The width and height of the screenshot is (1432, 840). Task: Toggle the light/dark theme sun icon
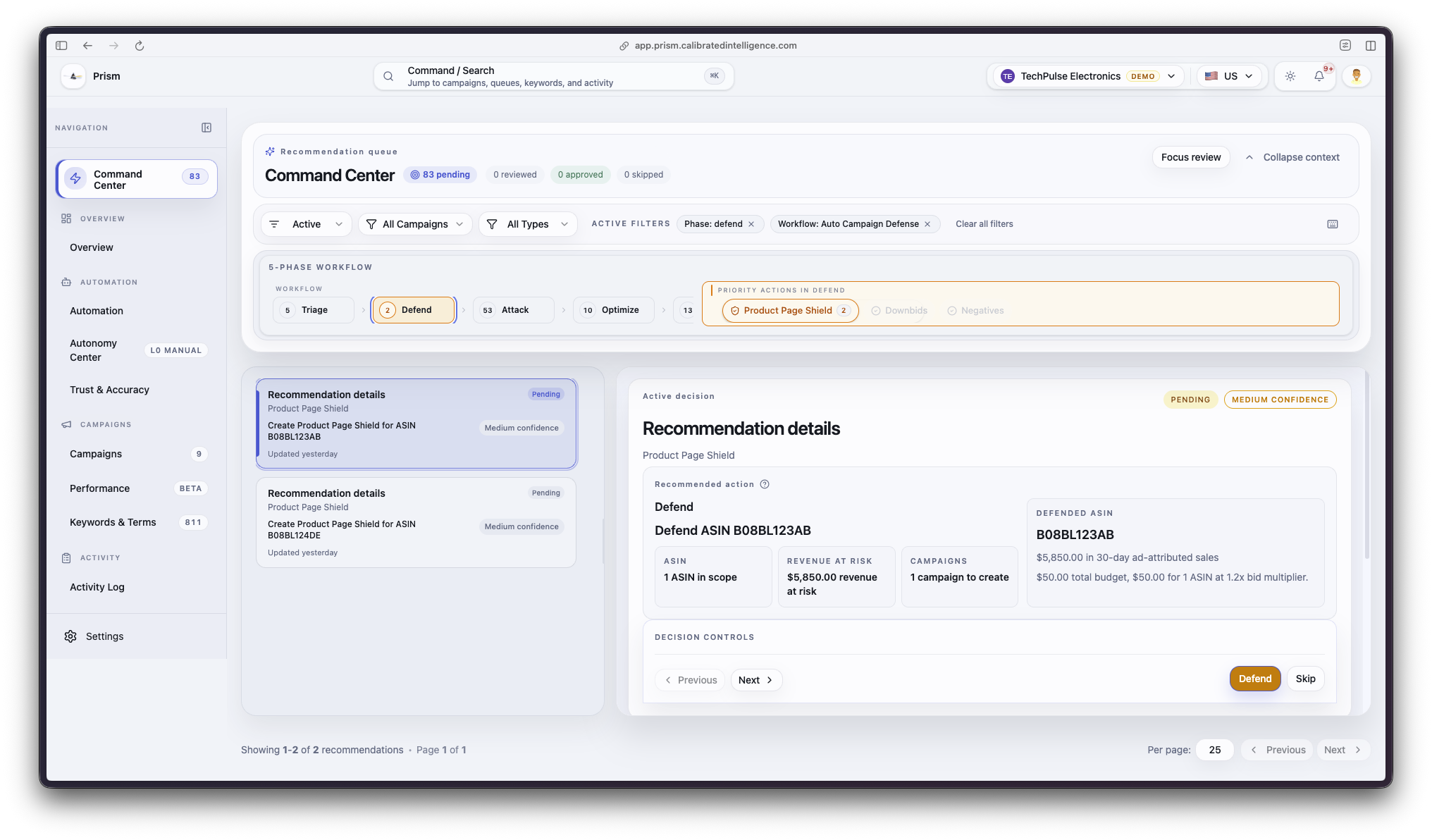click(1290, 76)
